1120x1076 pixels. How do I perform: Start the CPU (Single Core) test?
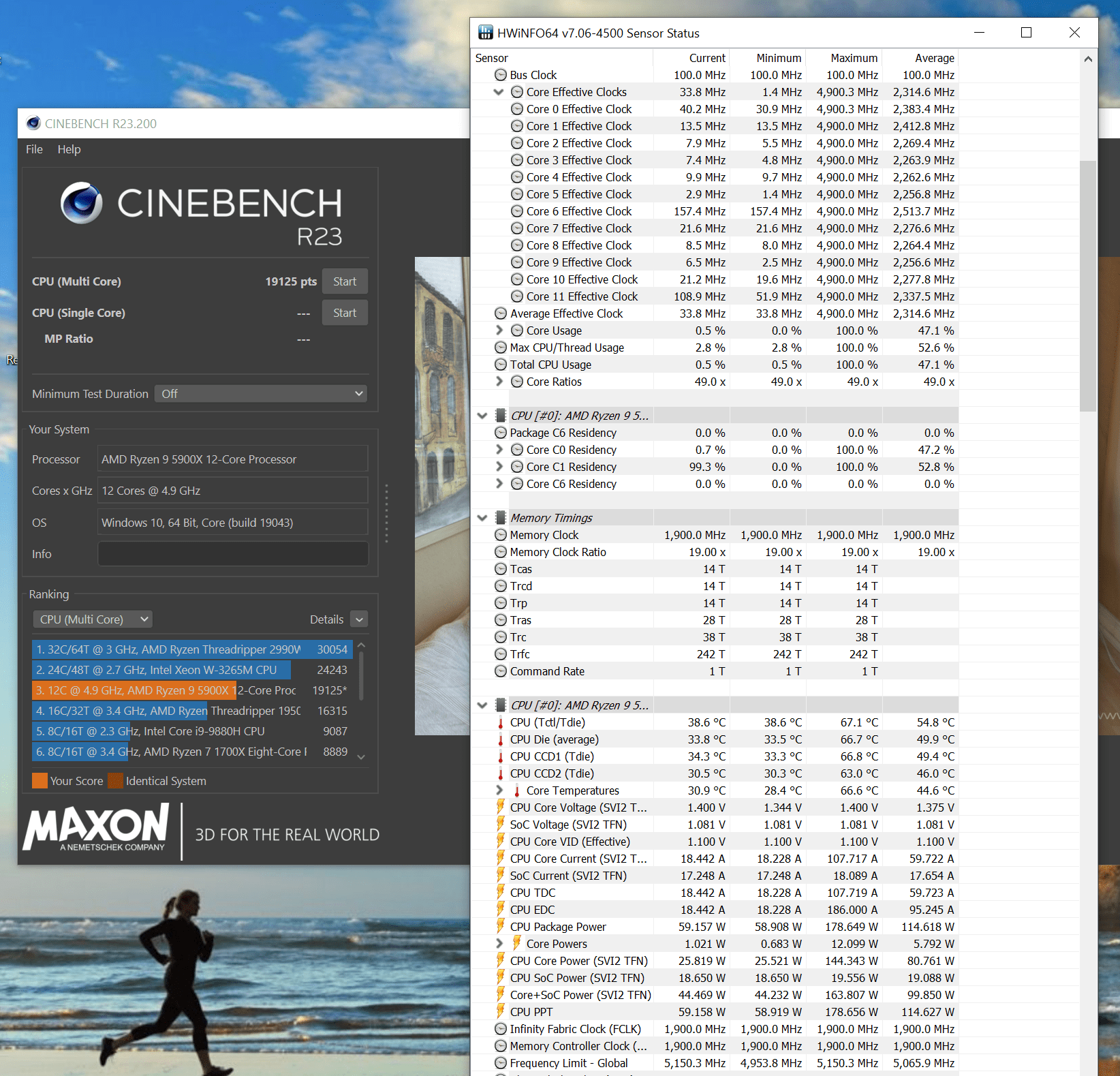(x=345, y=313)
